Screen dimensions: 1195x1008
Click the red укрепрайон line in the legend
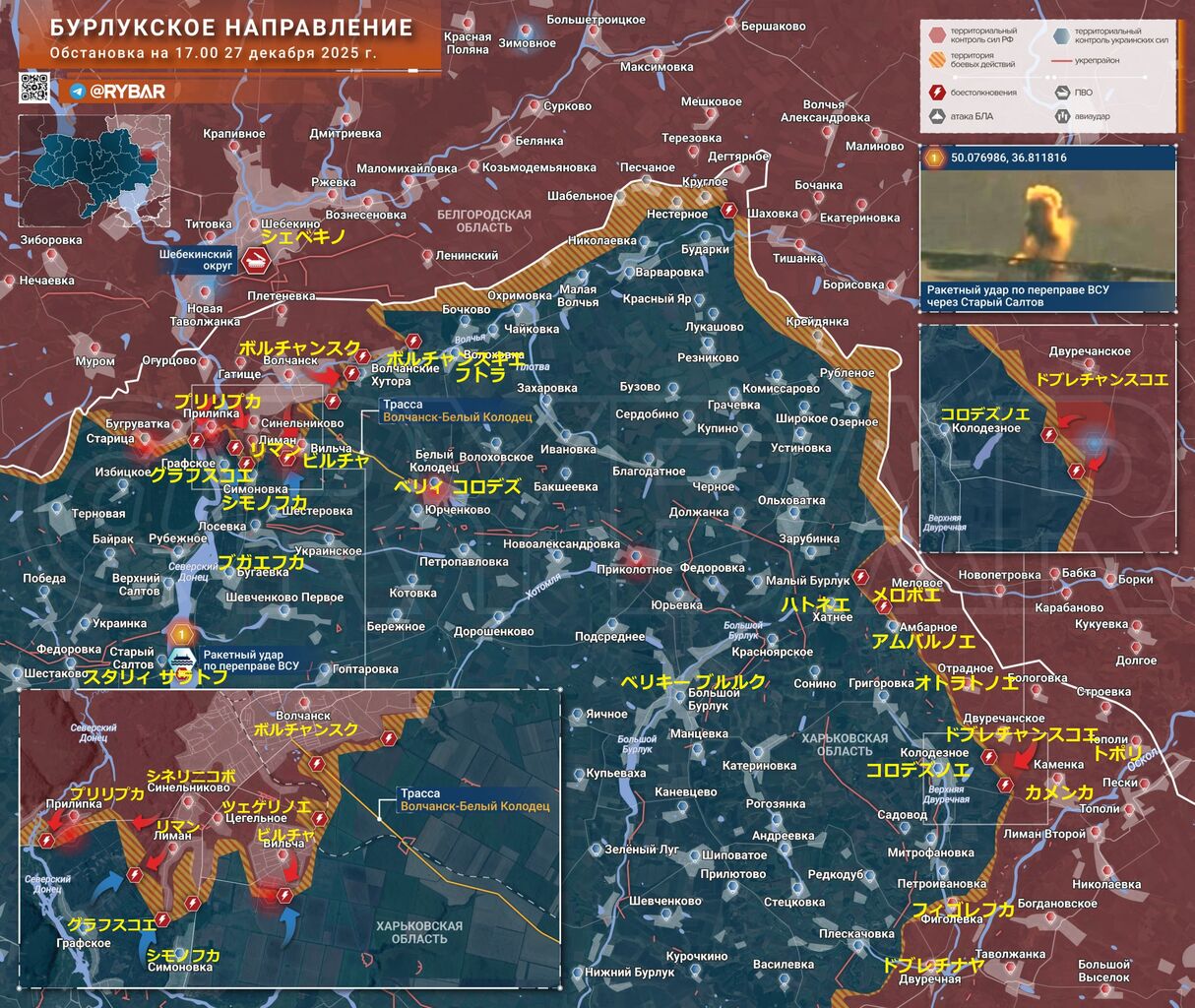[x=1061, y=61]
